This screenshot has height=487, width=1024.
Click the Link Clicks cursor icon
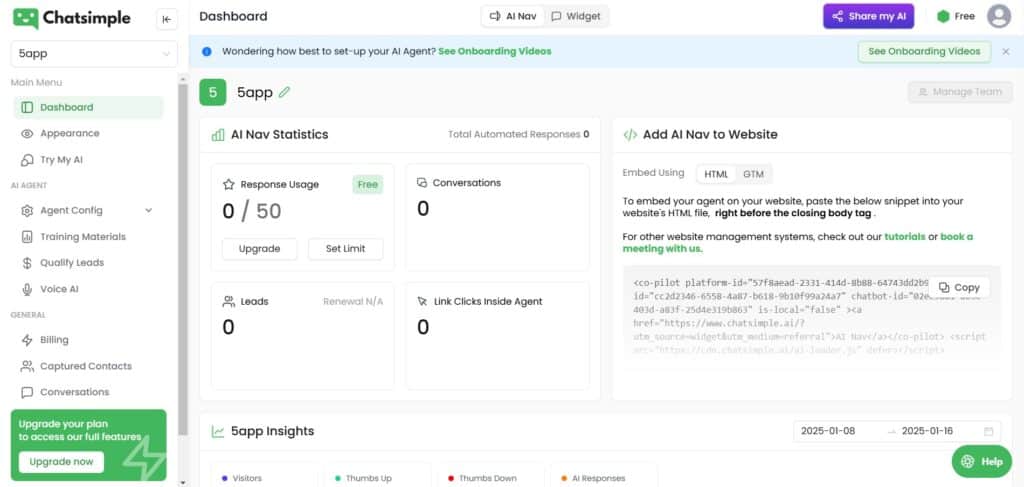coord(422,302)
